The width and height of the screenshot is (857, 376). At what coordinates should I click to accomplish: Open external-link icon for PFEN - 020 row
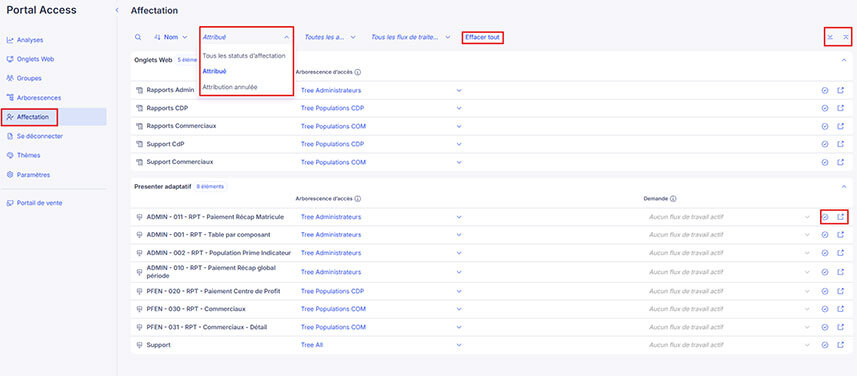pos(841,291)
